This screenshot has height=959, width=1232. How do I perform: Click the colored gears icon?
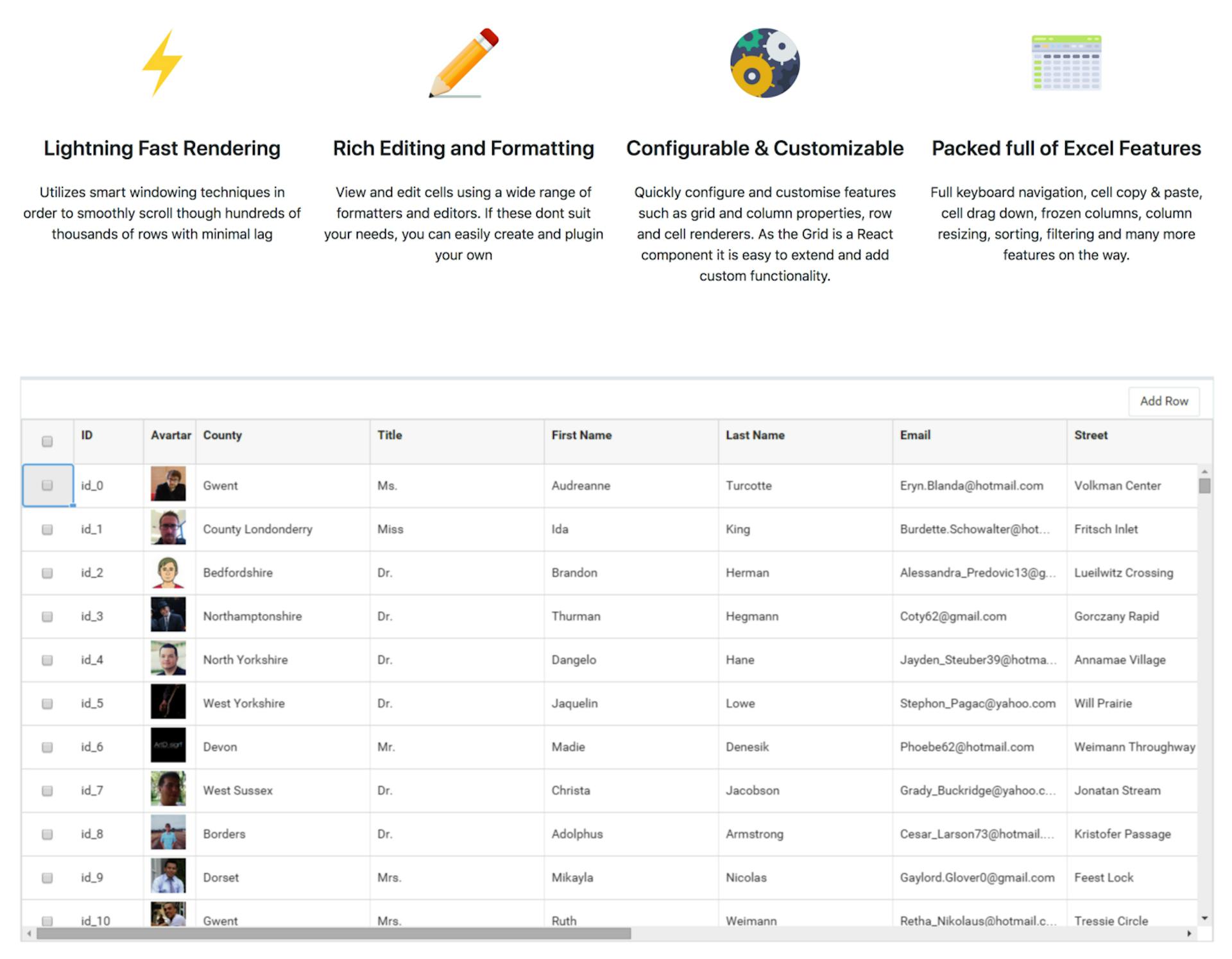tap(764, 63)
